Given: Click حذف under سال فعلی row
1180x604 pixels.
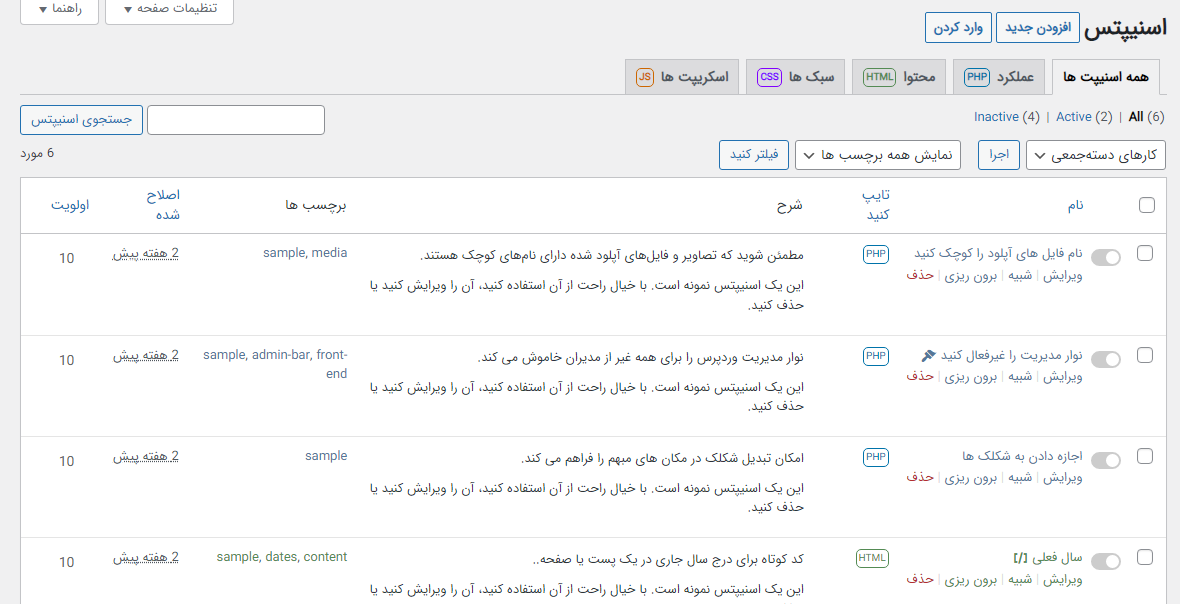Looking at the screenshot, I should pos(920,579).
